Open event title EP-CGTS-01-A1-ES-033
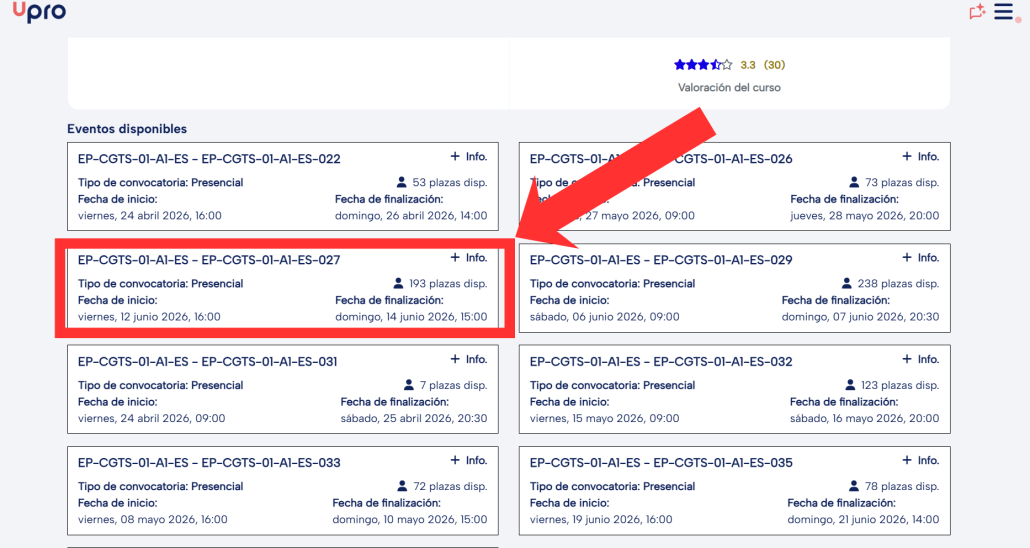Screen dimensions: 1030x548 click(x=209, y=463)
